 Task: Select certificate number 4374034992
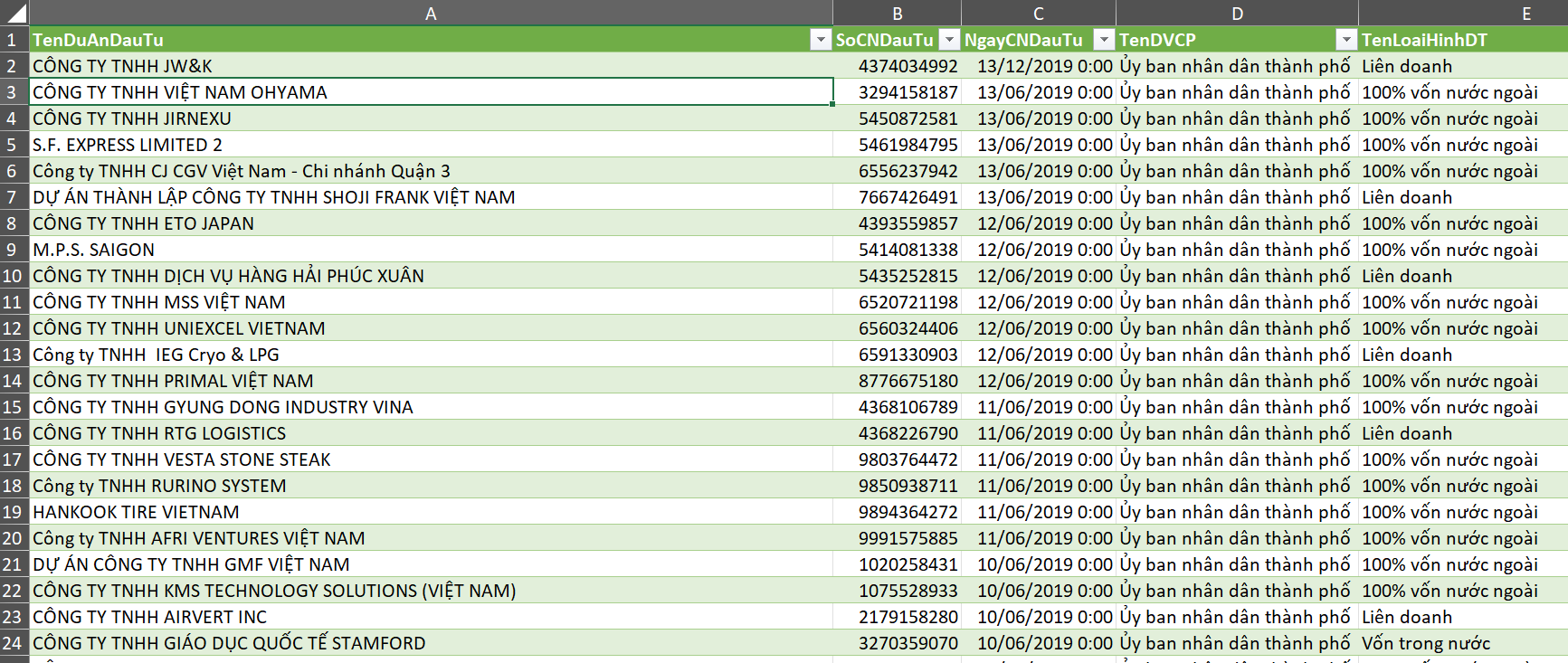point(897,66)
